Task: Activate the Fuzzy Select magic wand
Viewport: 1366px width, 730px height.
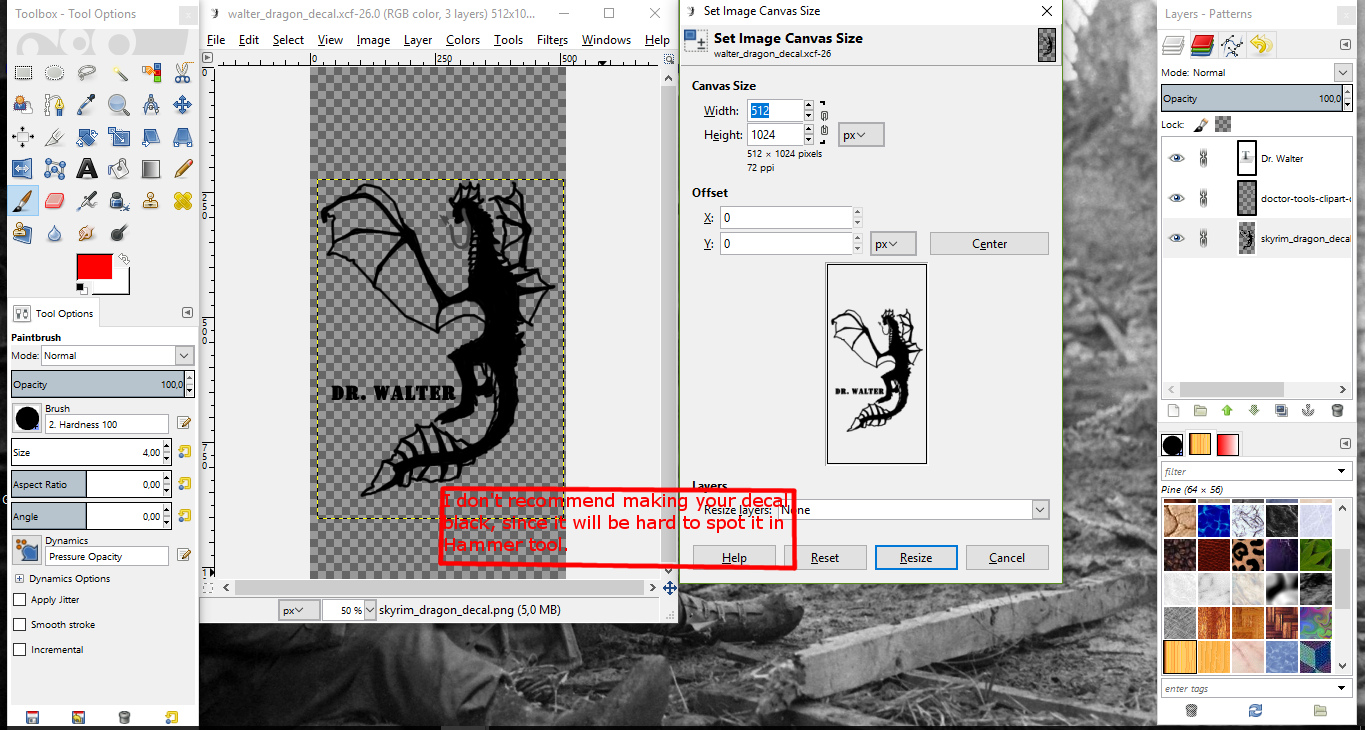Action: coord(118,73)
